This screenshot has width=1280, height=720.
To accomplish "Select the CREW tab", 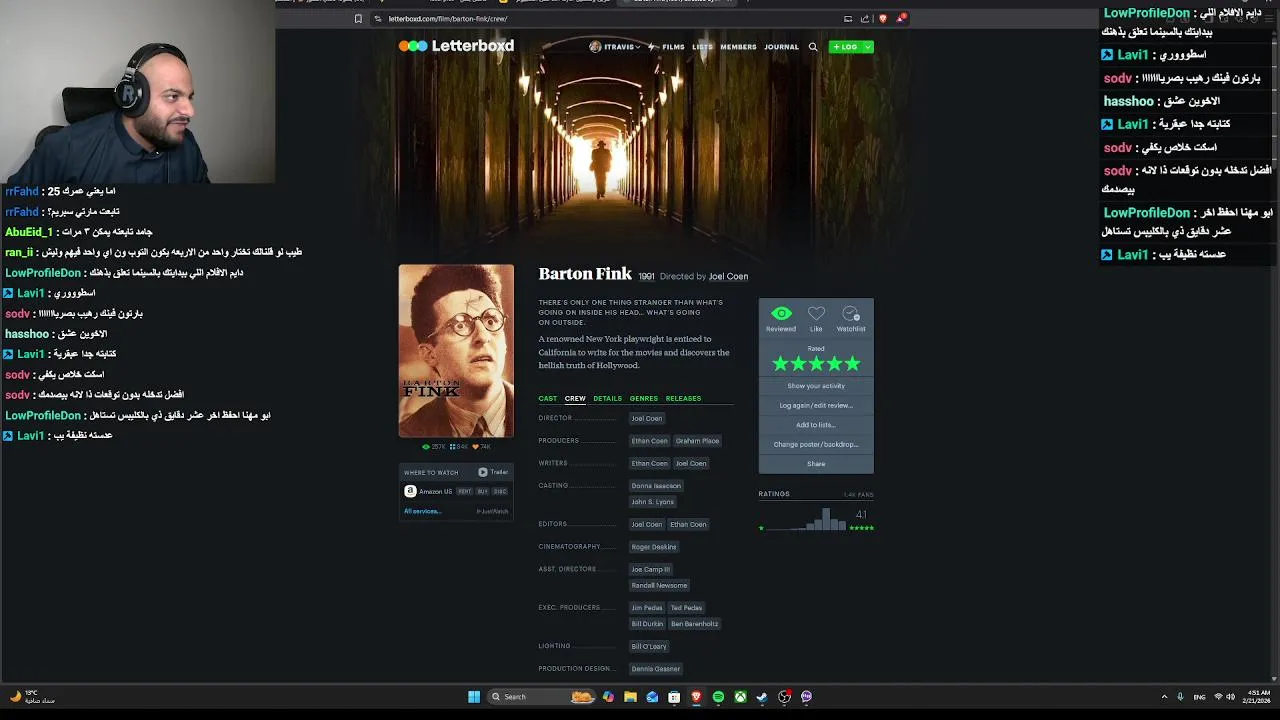I will pyautogui.click(x=575, y=398).
